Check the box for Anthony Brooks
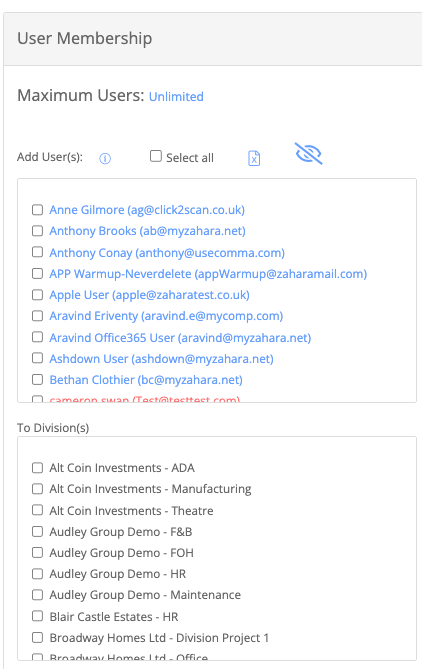 pyautogui.click(x=38, y=231)
